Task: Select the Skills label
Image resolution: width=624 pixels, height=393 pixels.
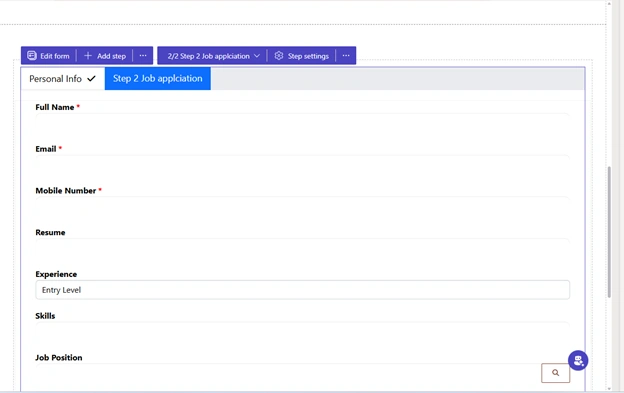Action: [x=45, y=316]
